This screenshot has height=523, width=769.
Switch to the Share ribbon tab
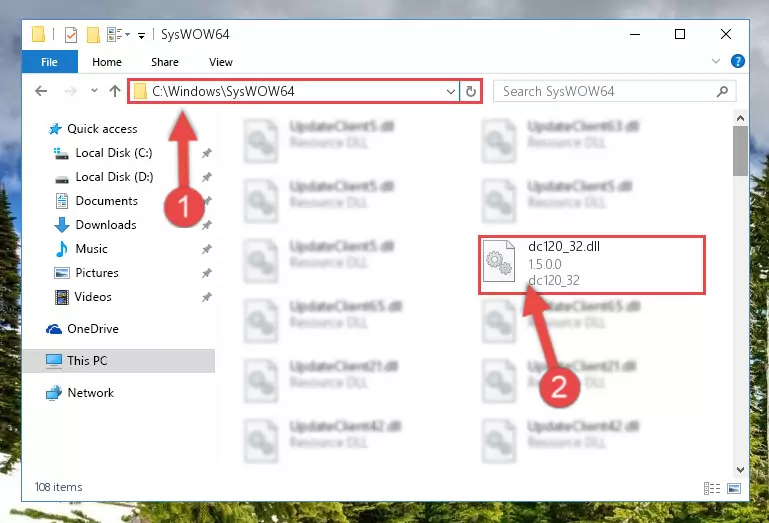click(165, 62)
